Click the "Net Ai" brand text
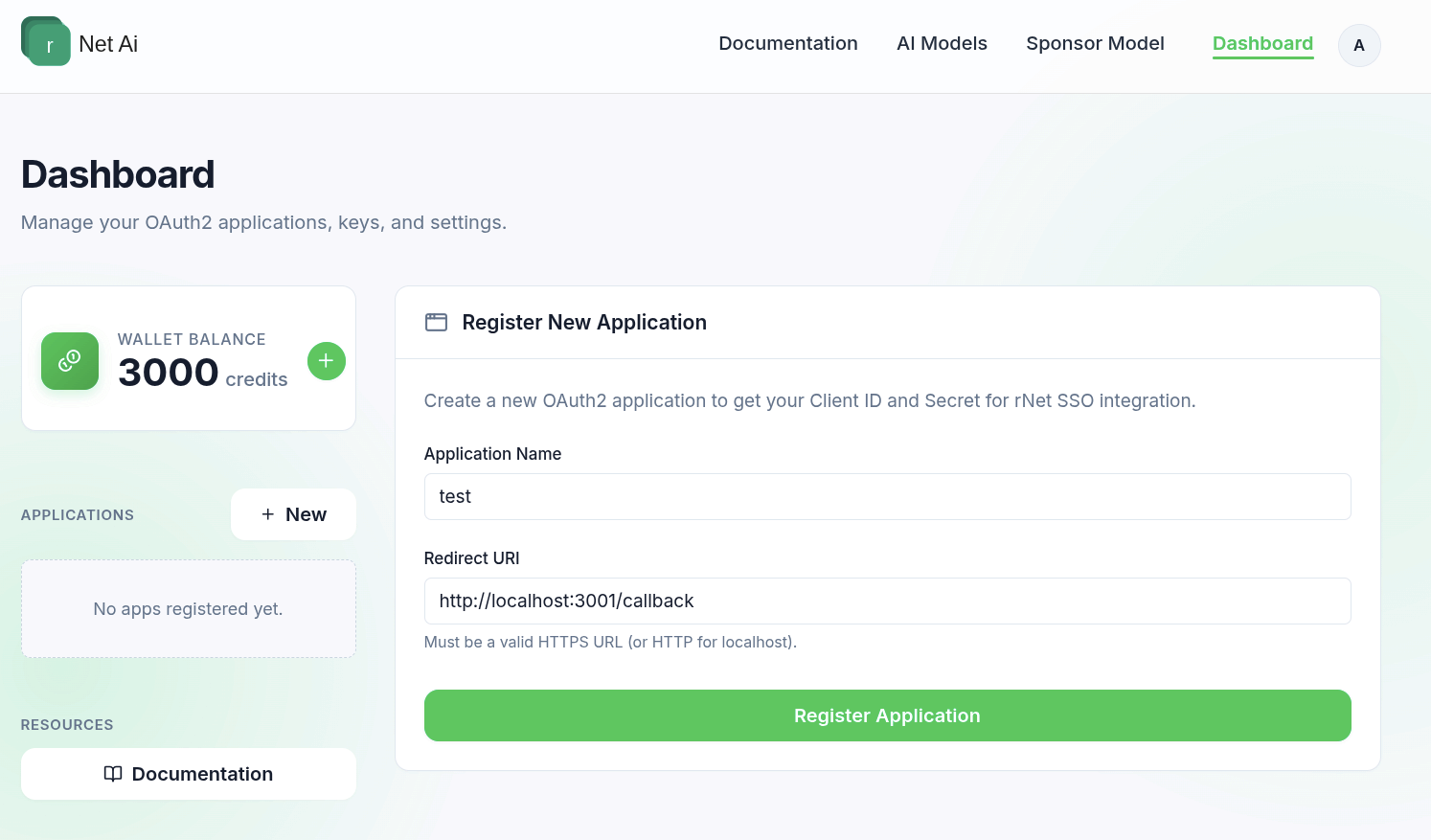Image resolution: width=1431 pixels, height=840 pixels. pos(108,44)
